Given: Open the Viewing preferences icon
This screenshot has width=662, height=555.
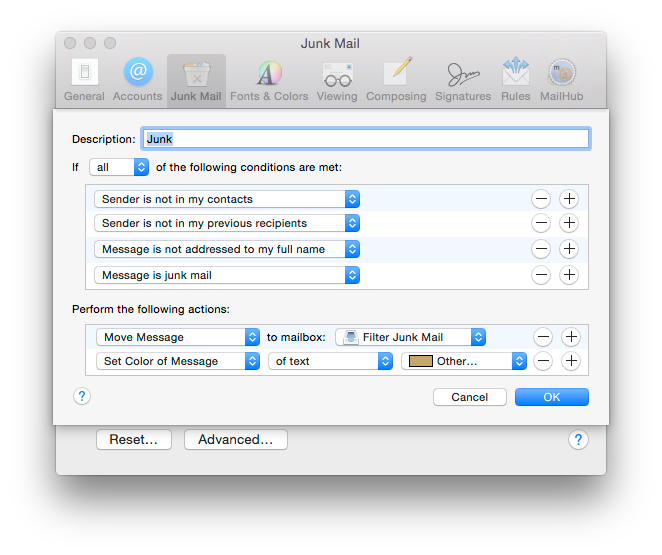Looking at the screenshot, I should [337, 80].
